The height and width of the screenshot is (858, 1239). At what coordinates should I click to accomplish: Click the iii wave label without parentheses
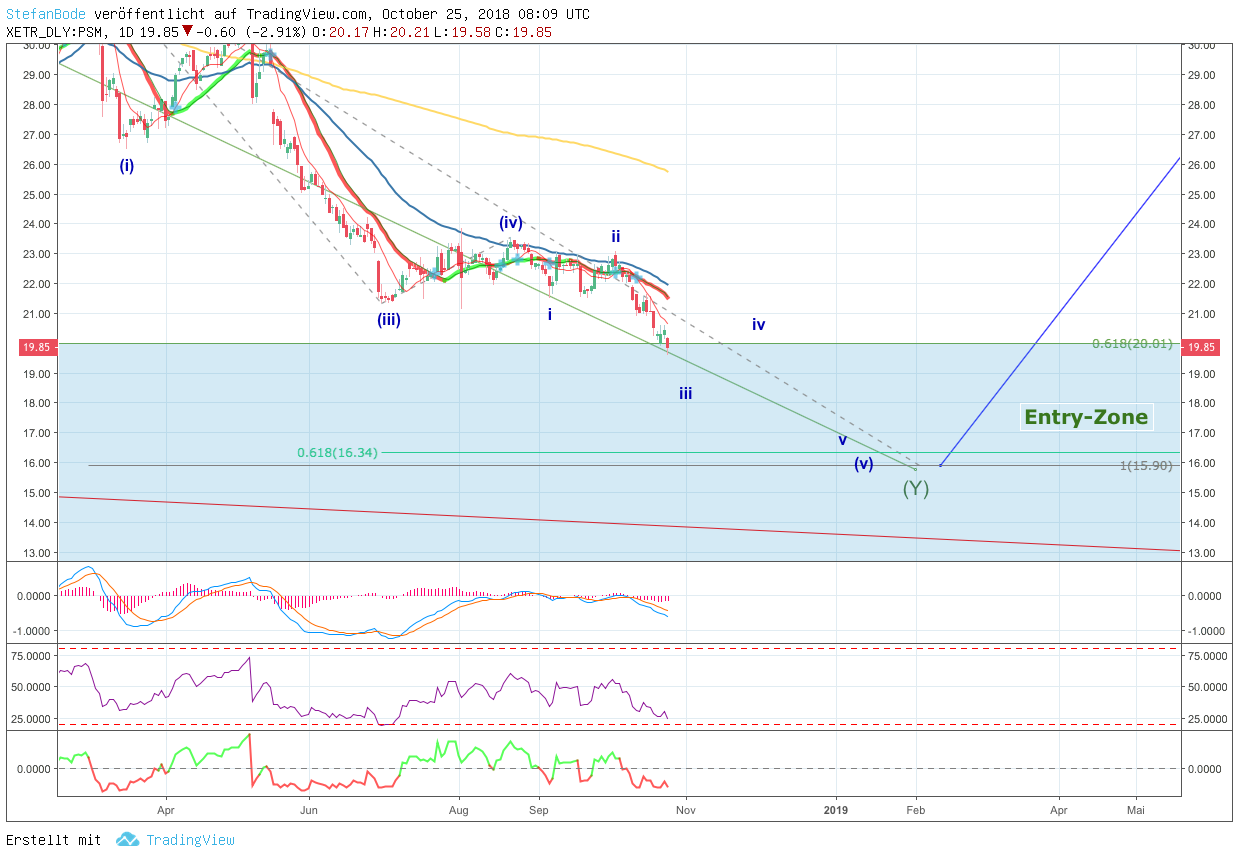click(x=685, y=394)
